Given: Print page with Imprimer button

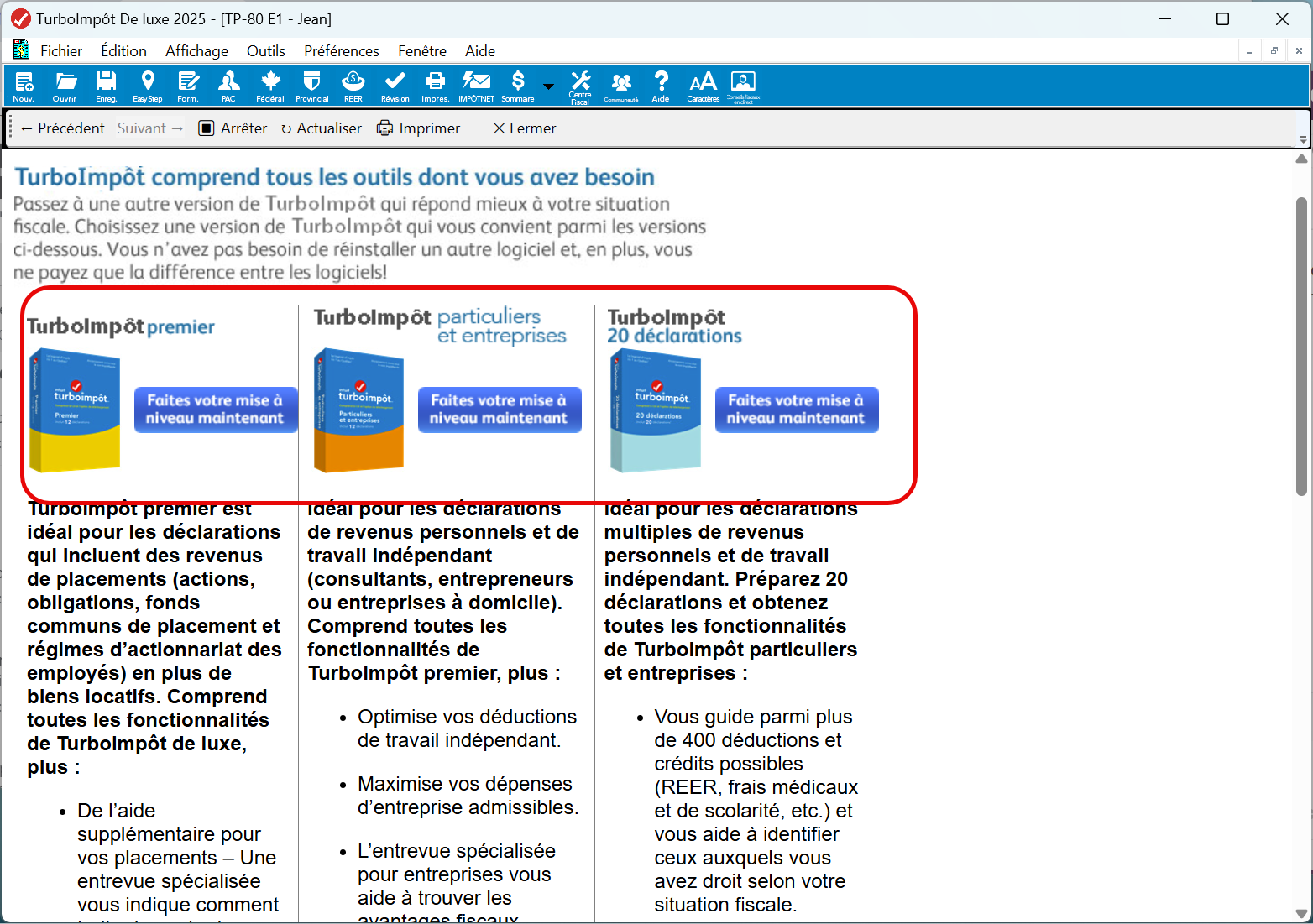Looking at the screenshot, I should (x=419, y=128).
